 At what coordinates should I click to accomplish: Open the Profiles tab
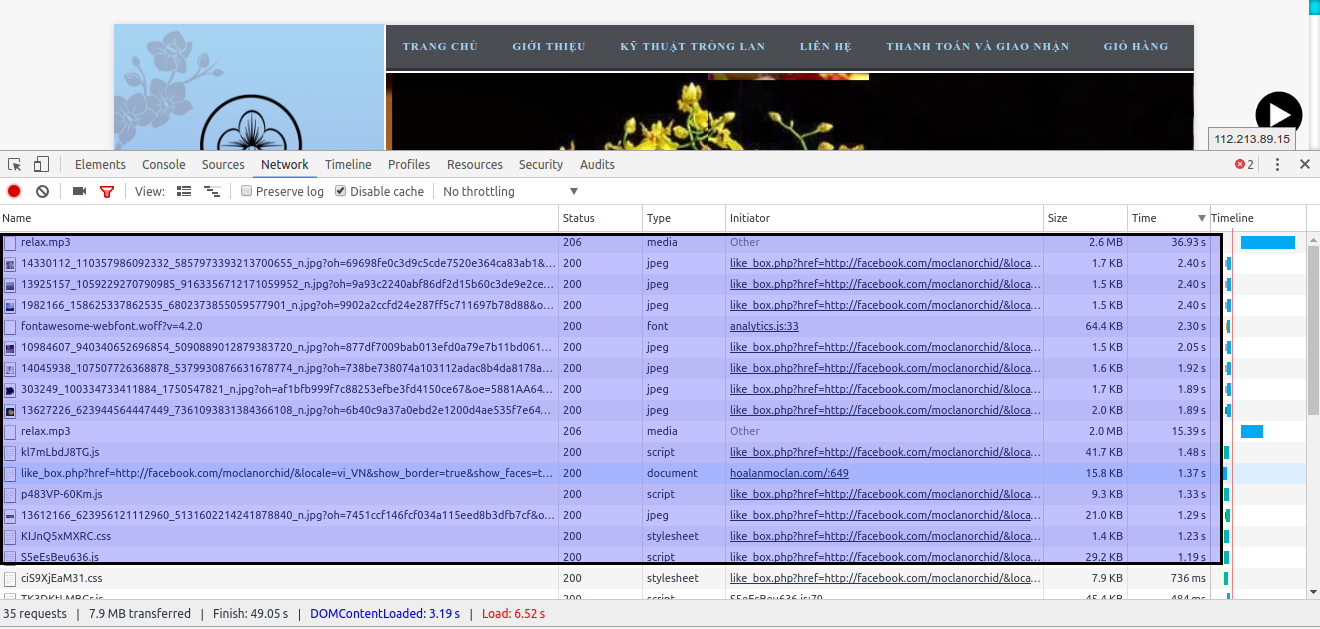tap(409, 165)
